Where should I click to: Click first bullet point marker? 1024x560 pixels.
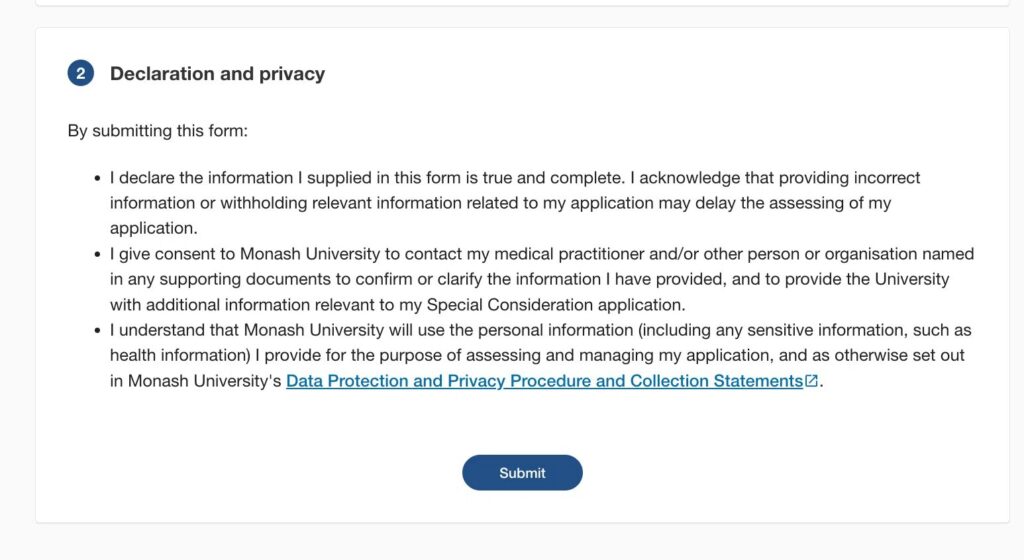[x=97, y=178]
